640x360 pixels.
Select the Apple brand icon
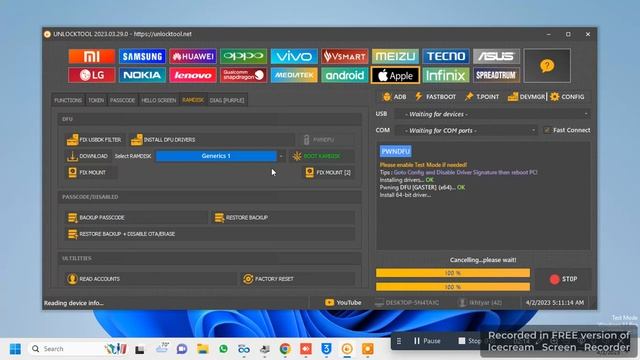point(395,75)
